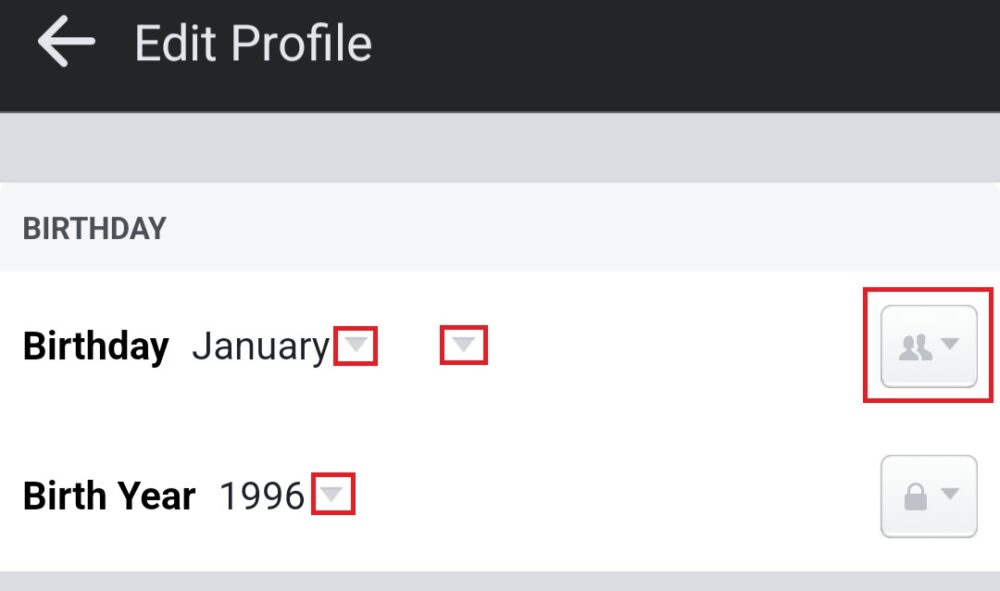Select the 1996 birth year value
The height and width of the screenshot is (591, 1000).
point(262,496)
